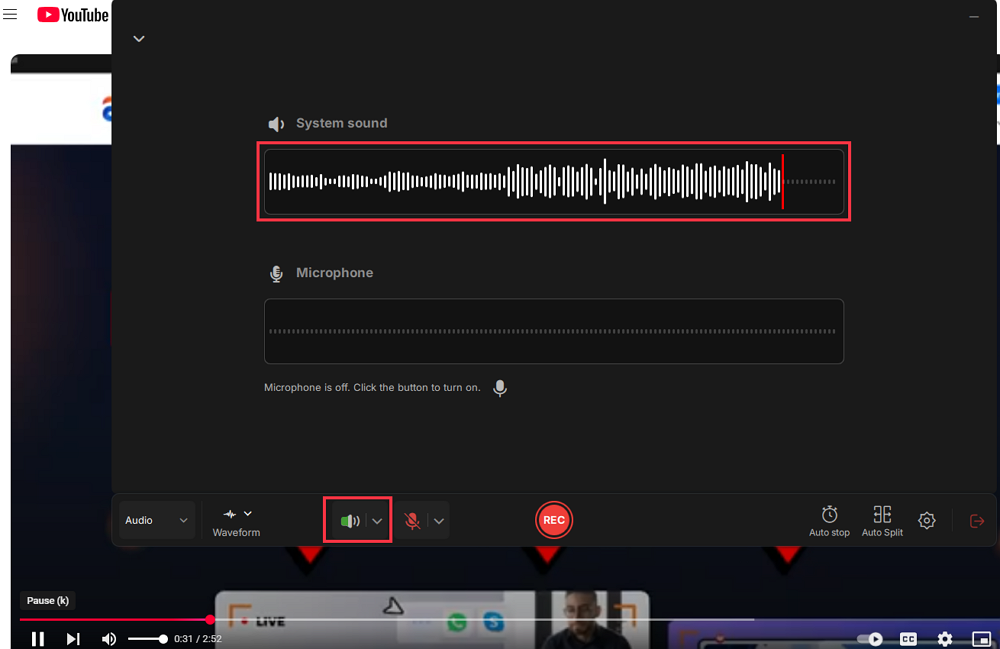Collapse the recorder panel with top chevron

pos(138,39)
